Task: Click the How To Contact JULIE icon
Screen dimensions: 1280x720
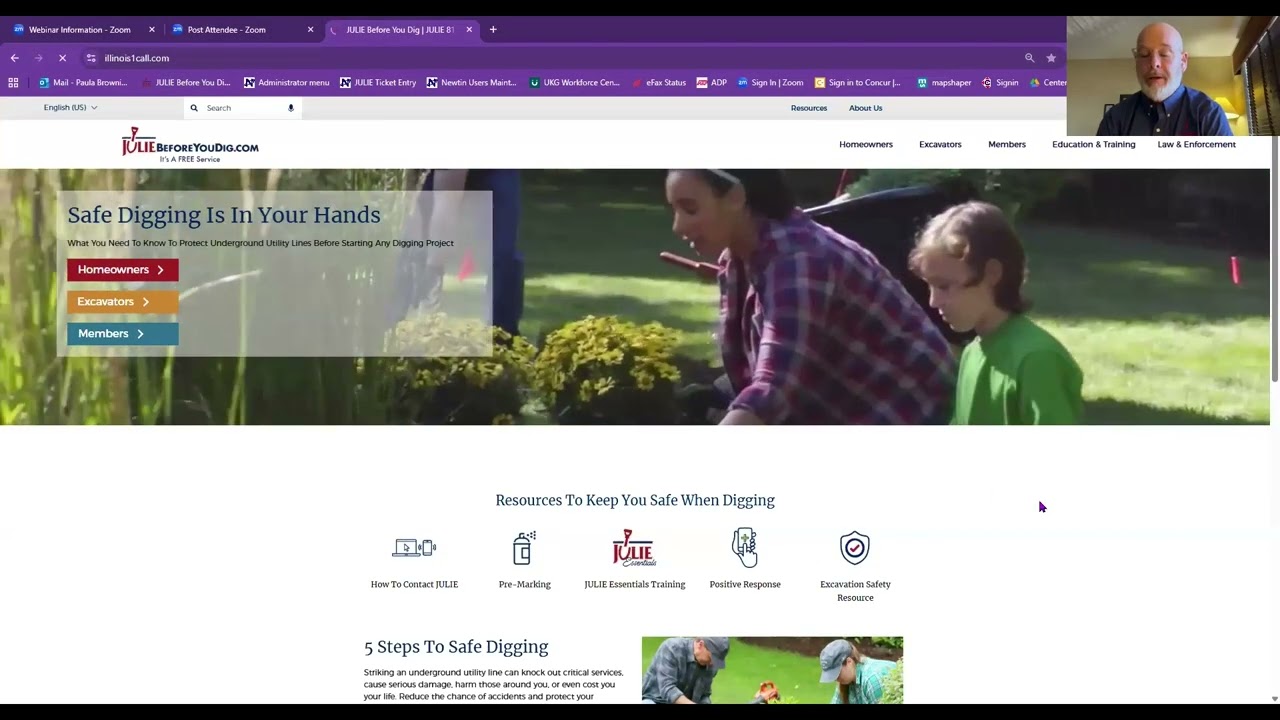Action: pyautogui.click(x=414, y=548)
